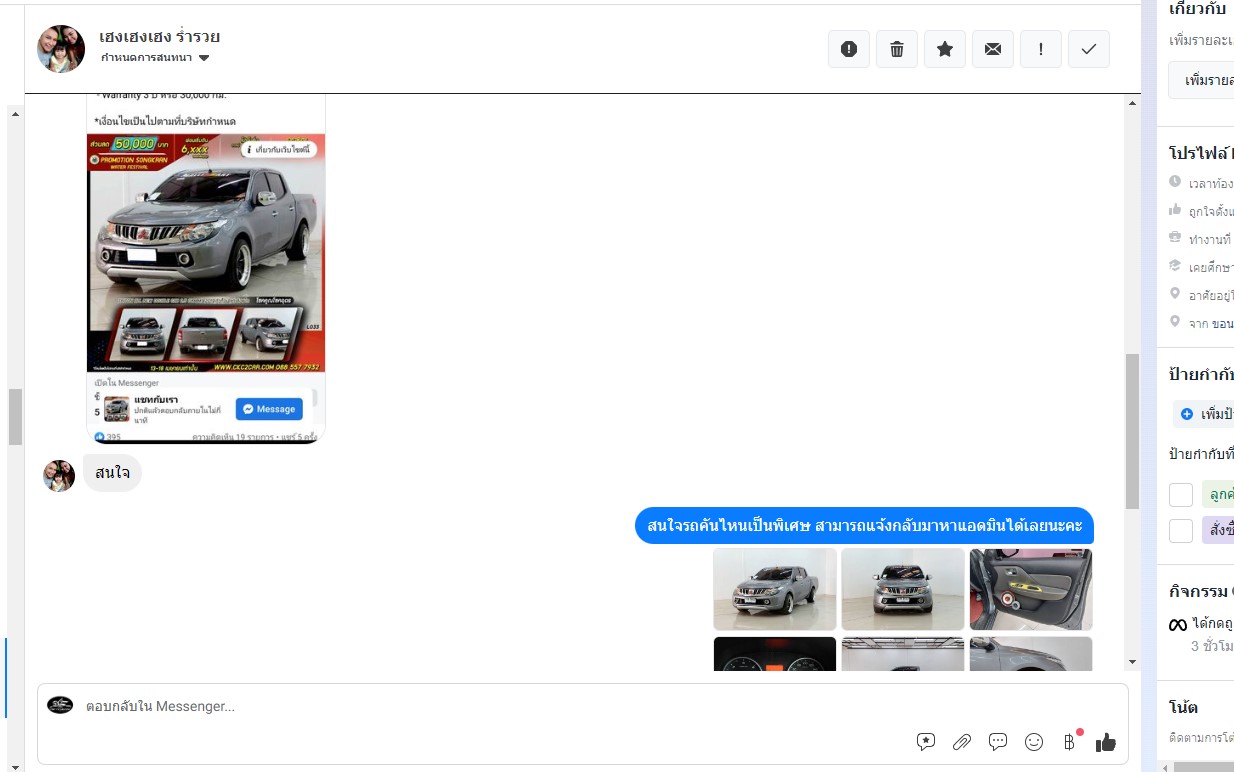1234x772 pixels.
Task: Check the second purple label checkbox
Action: tap(1181, 530)
